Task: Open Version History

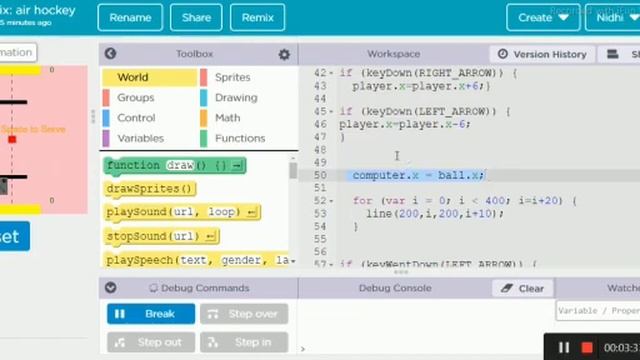Action: pyautogui.click(x=543, y=54)
